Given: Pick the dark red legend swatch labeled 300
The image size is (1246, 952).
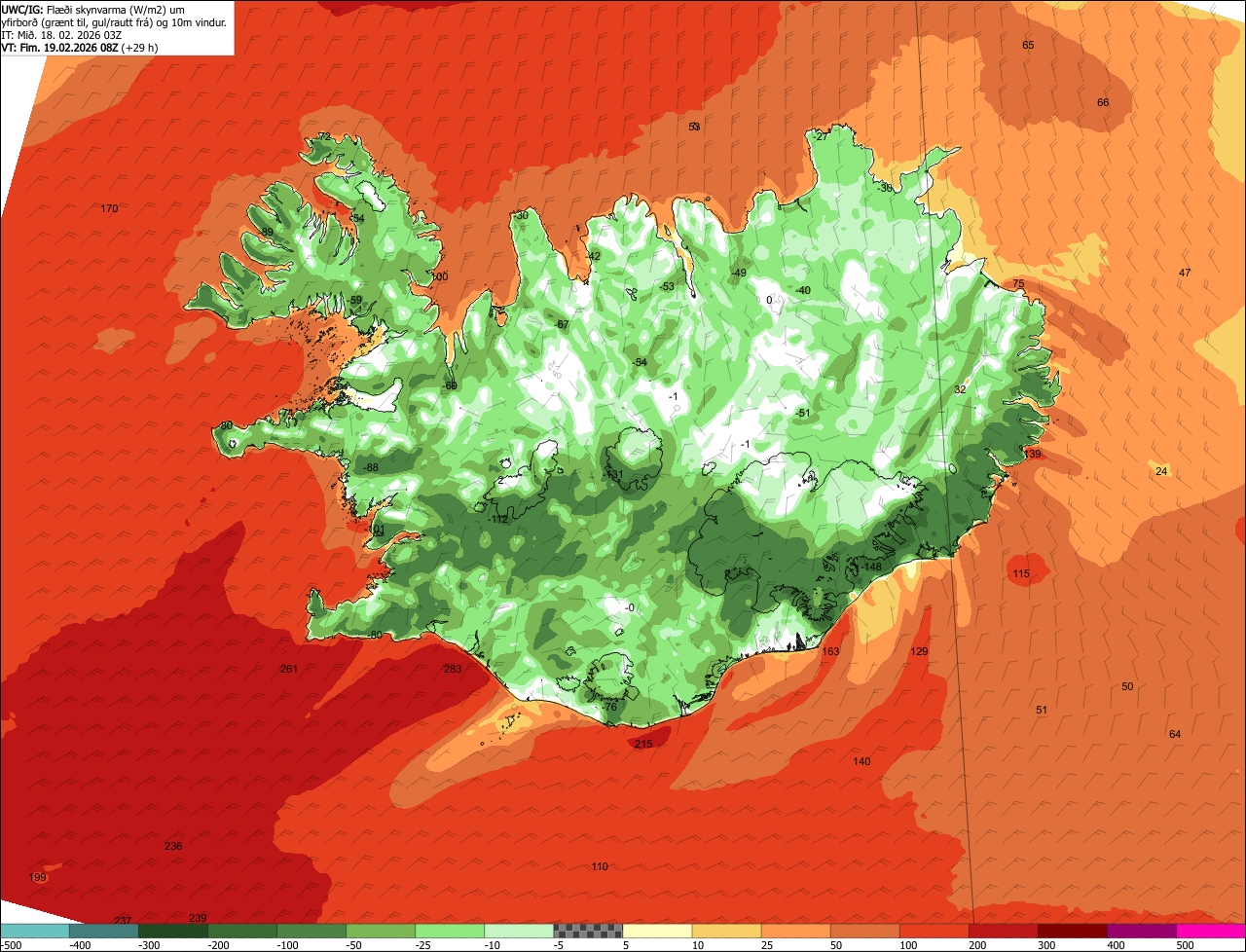Looking at the screenshot, I should click(x=1073, y=931).
